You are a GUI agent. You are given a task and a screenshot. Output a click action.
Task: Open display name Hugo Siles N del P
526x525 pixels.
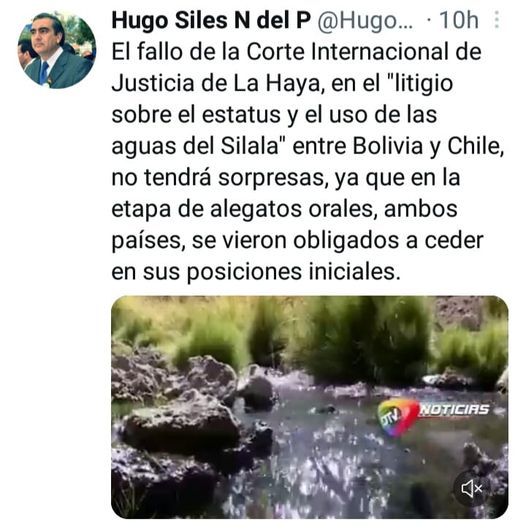(x=211, y=20)
